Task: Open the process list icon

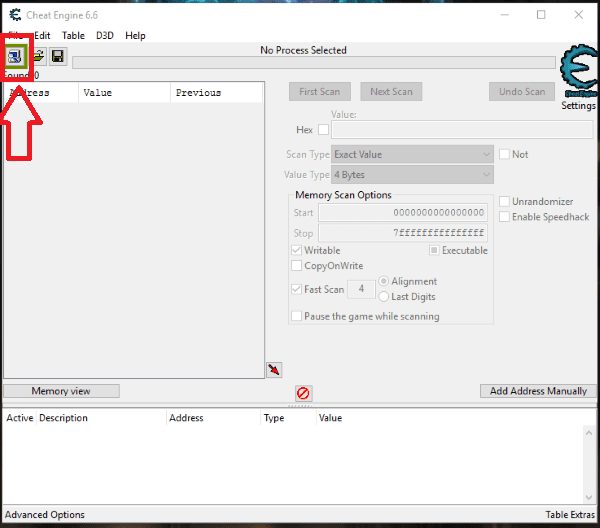Action: tap(15, 57)
